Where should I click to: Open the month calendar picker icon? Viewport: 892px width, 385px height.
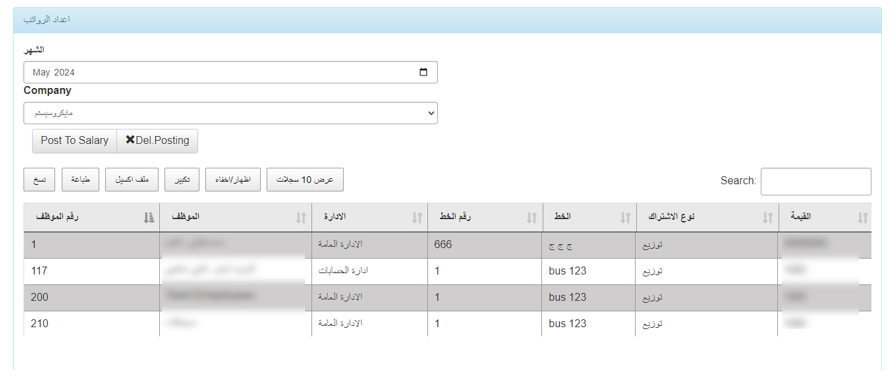pos(423,72)
